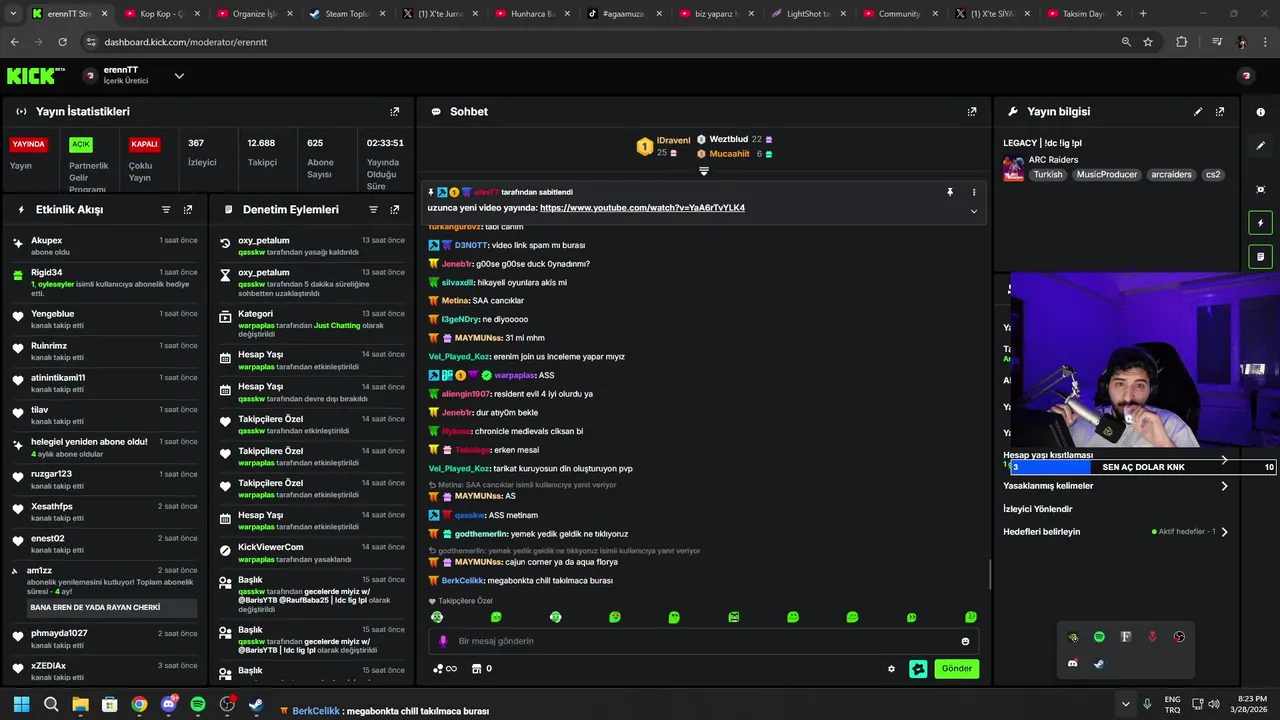Screen dimensions: 1280x720
Task: Open the Windows Start menu
Action: coord(21,704)
